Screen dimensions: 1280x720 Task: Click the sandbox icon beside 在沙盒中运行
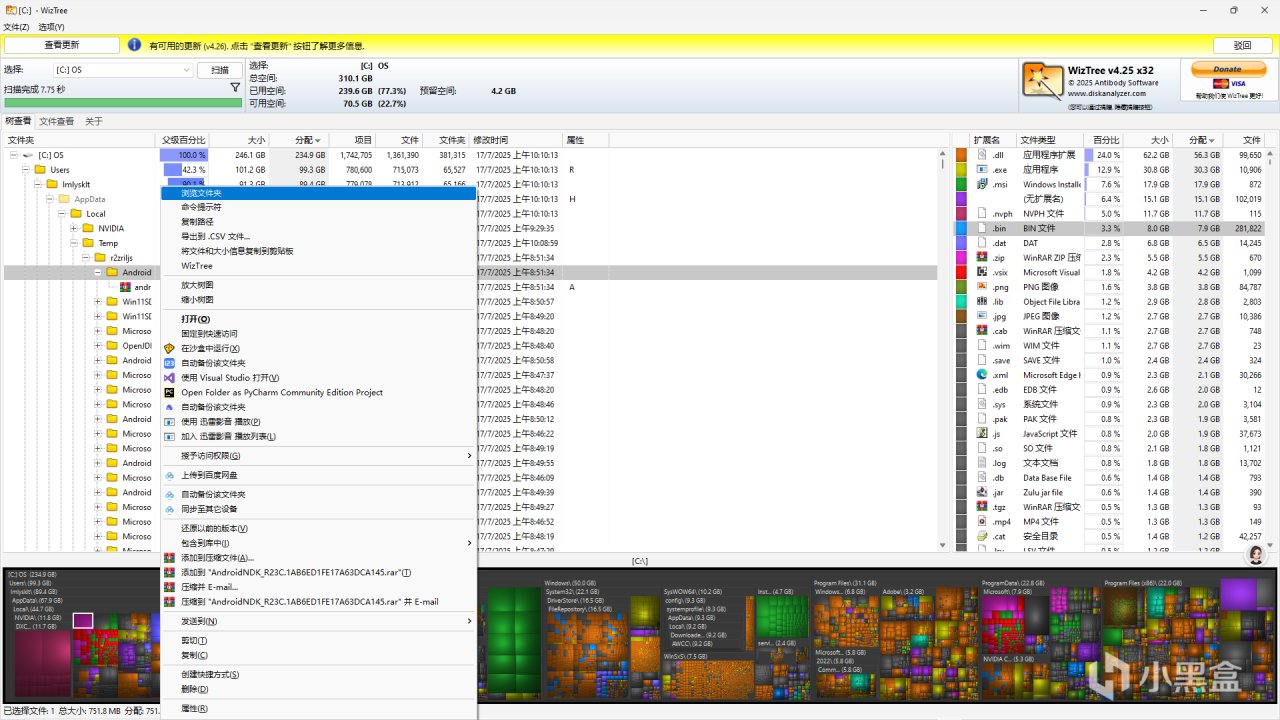(x=169, y=348)
